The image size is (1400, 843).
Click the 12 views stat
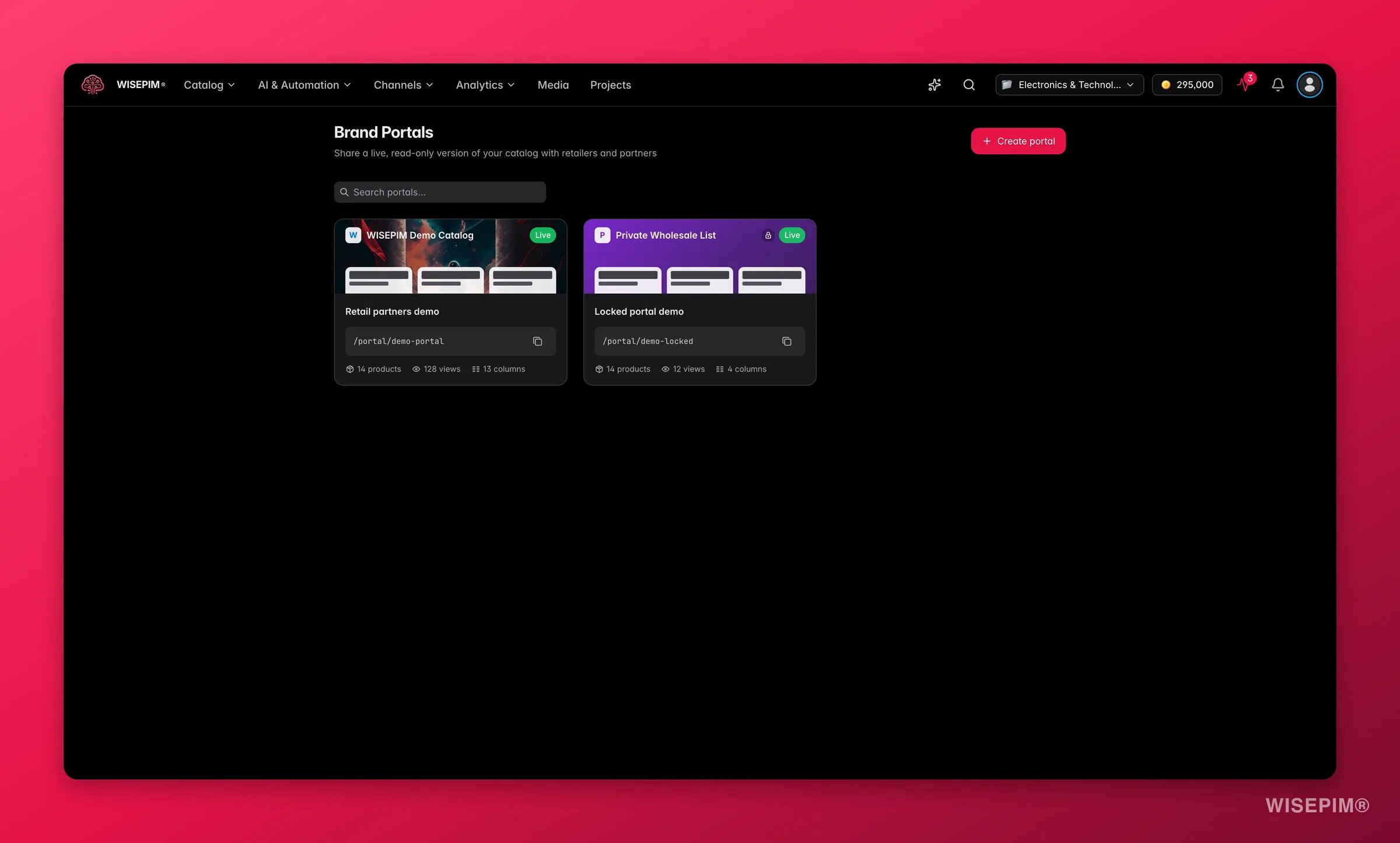pos(682,369)
